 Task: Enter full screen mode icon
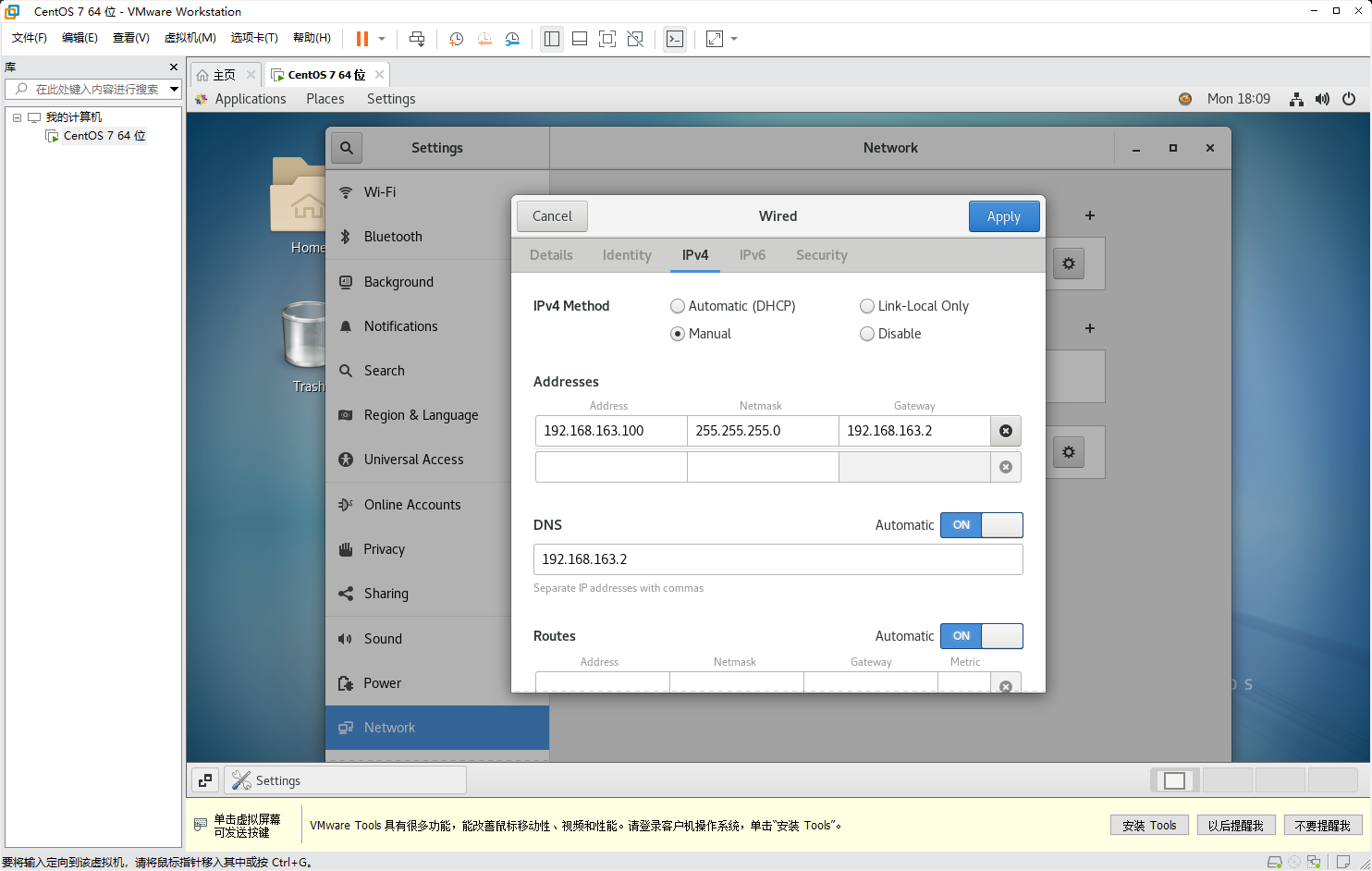tap(607, 39)
